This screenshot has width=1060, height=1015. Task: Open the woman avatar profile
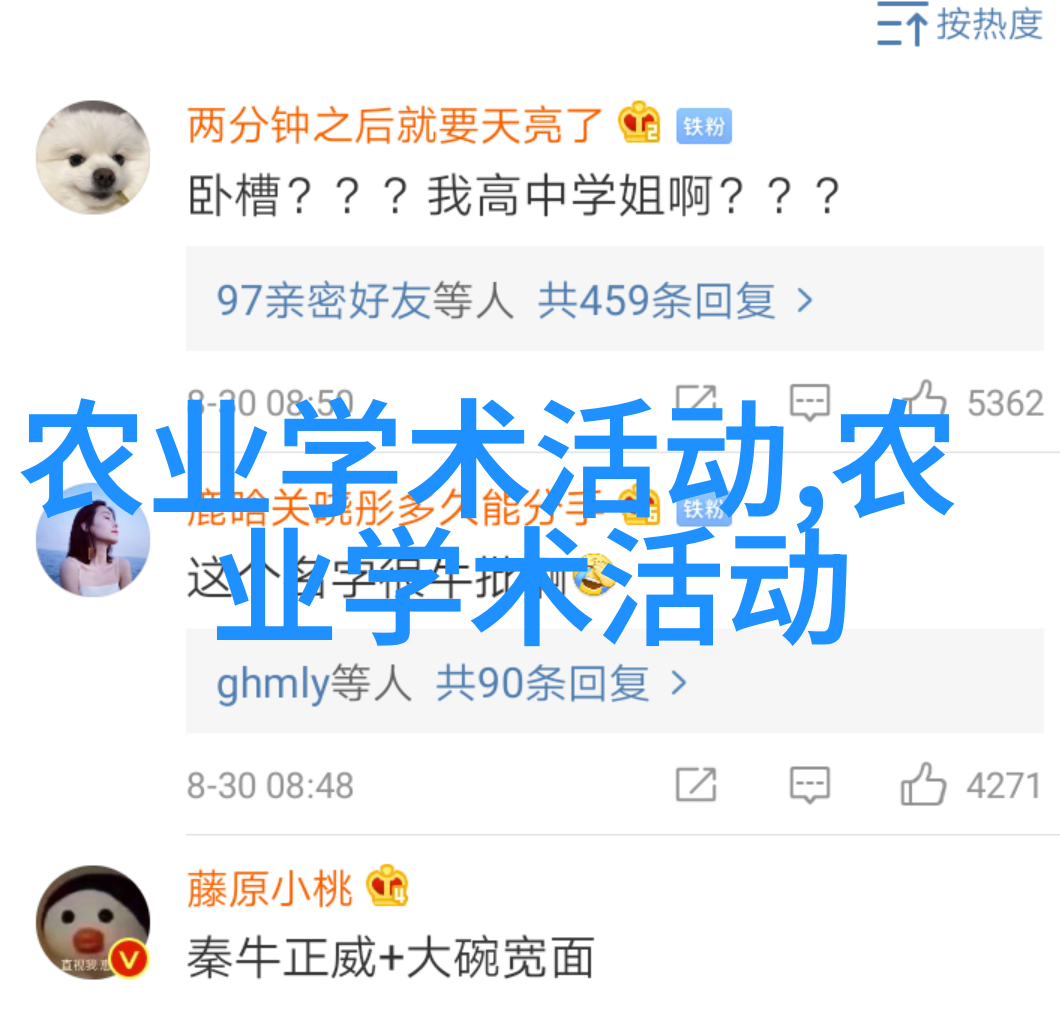click(93, 541)
